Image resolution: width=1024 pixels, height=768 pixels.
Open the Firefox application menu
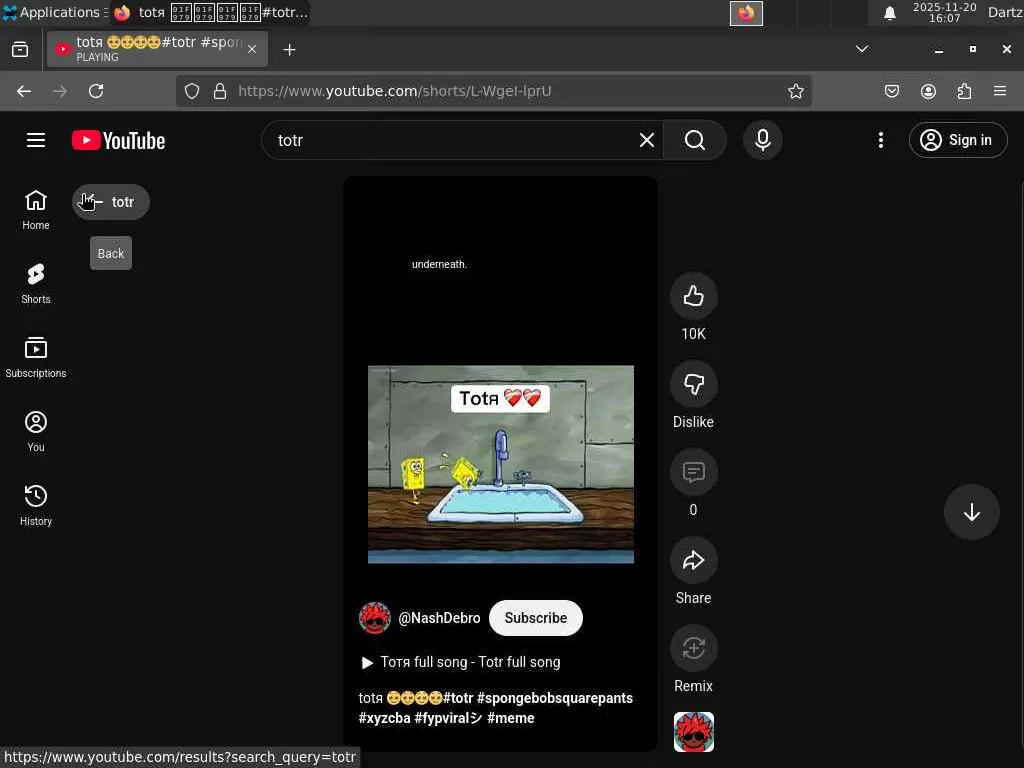click(1000, 91)
